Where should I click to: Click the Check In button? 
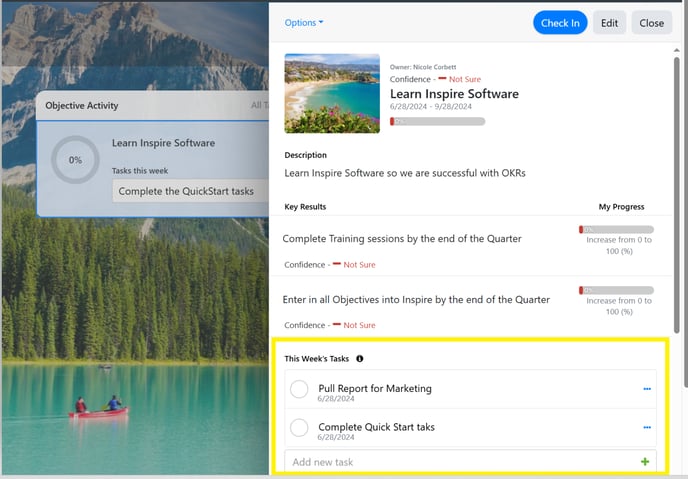[x=560, y=23]
